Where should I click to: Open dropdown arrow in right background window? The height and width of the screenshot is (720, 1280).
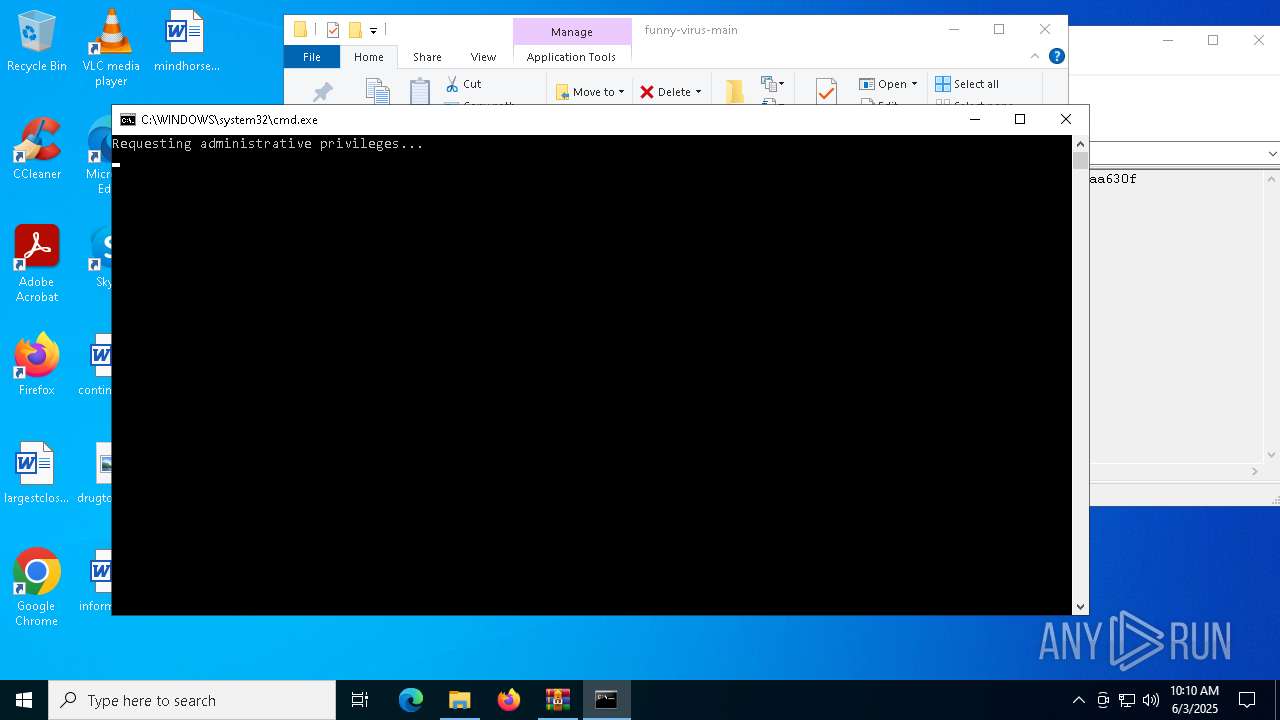(1272, 154)
